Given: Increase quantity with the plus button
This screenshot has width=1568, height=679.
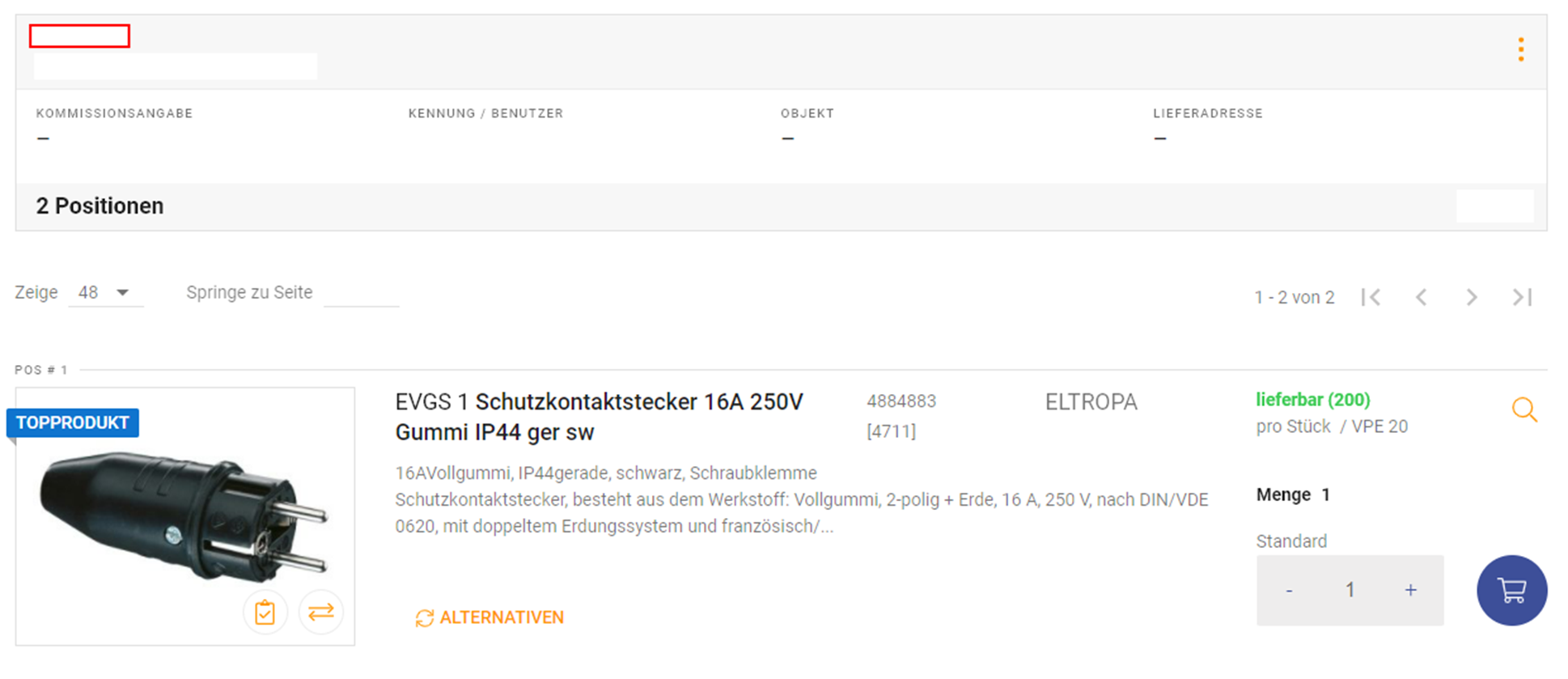Looking at the screenshot, I should [1410, 591].
